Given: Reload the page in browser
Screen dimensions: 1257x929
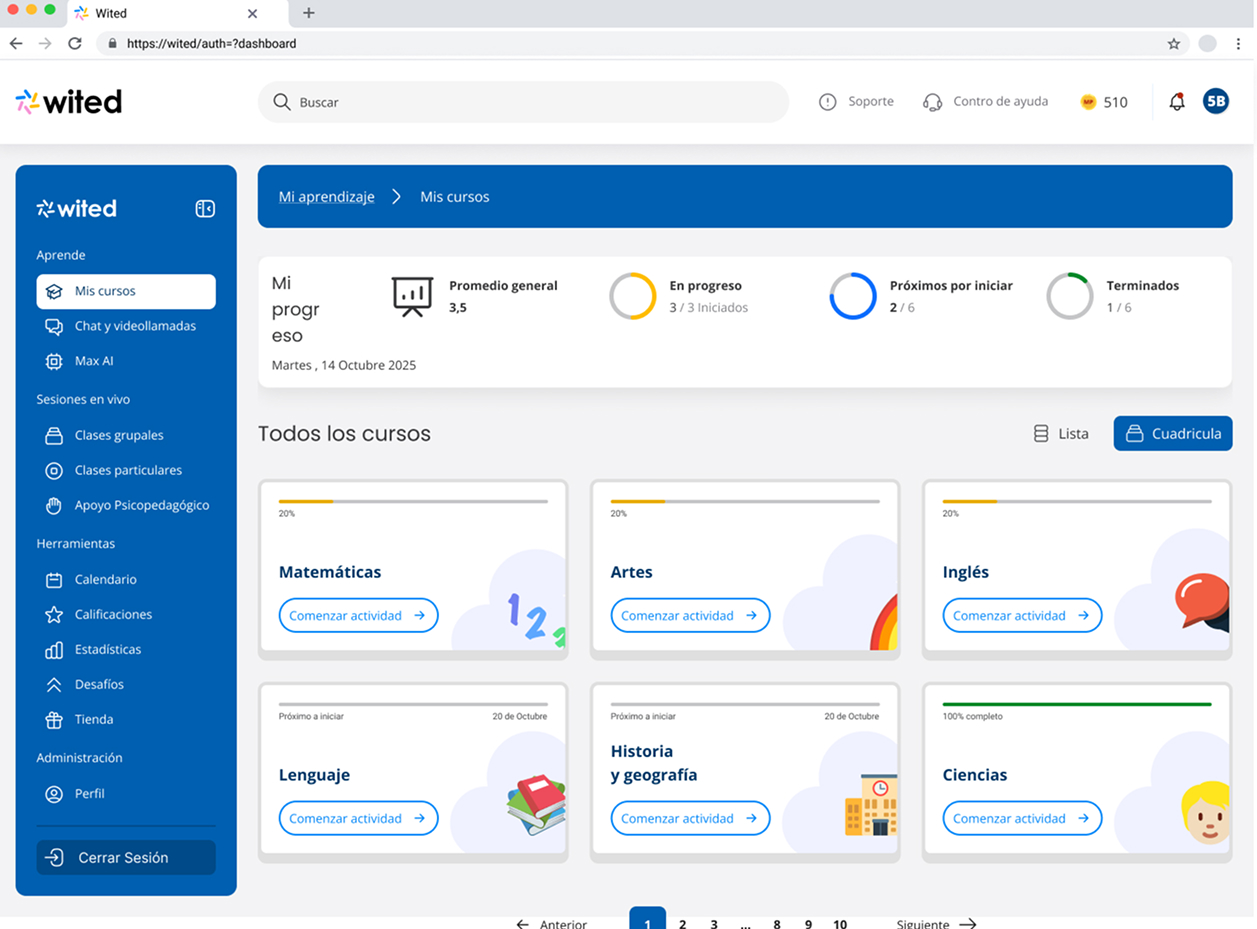Looking at the screenshot, I should point(74,44).
